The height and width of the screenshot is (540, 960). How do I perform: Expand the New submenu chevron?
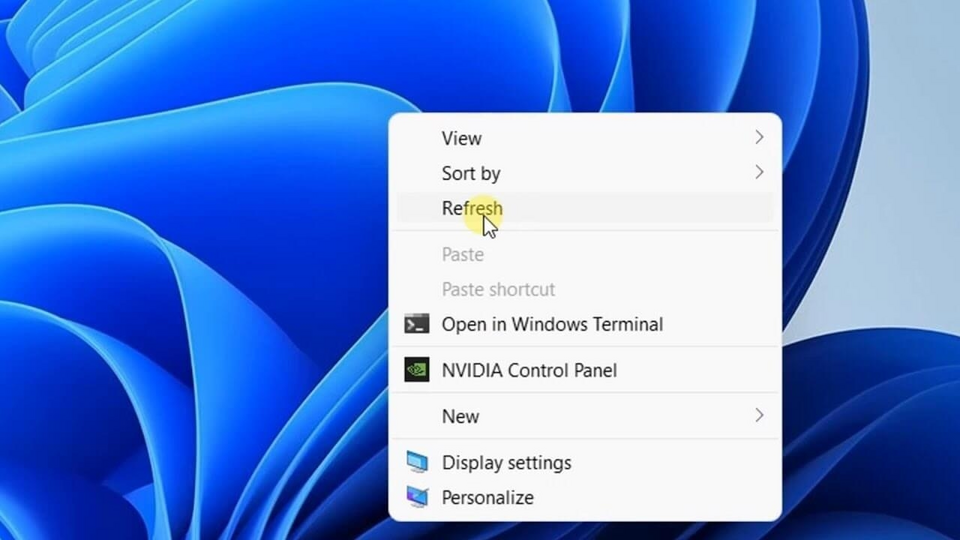759,416
